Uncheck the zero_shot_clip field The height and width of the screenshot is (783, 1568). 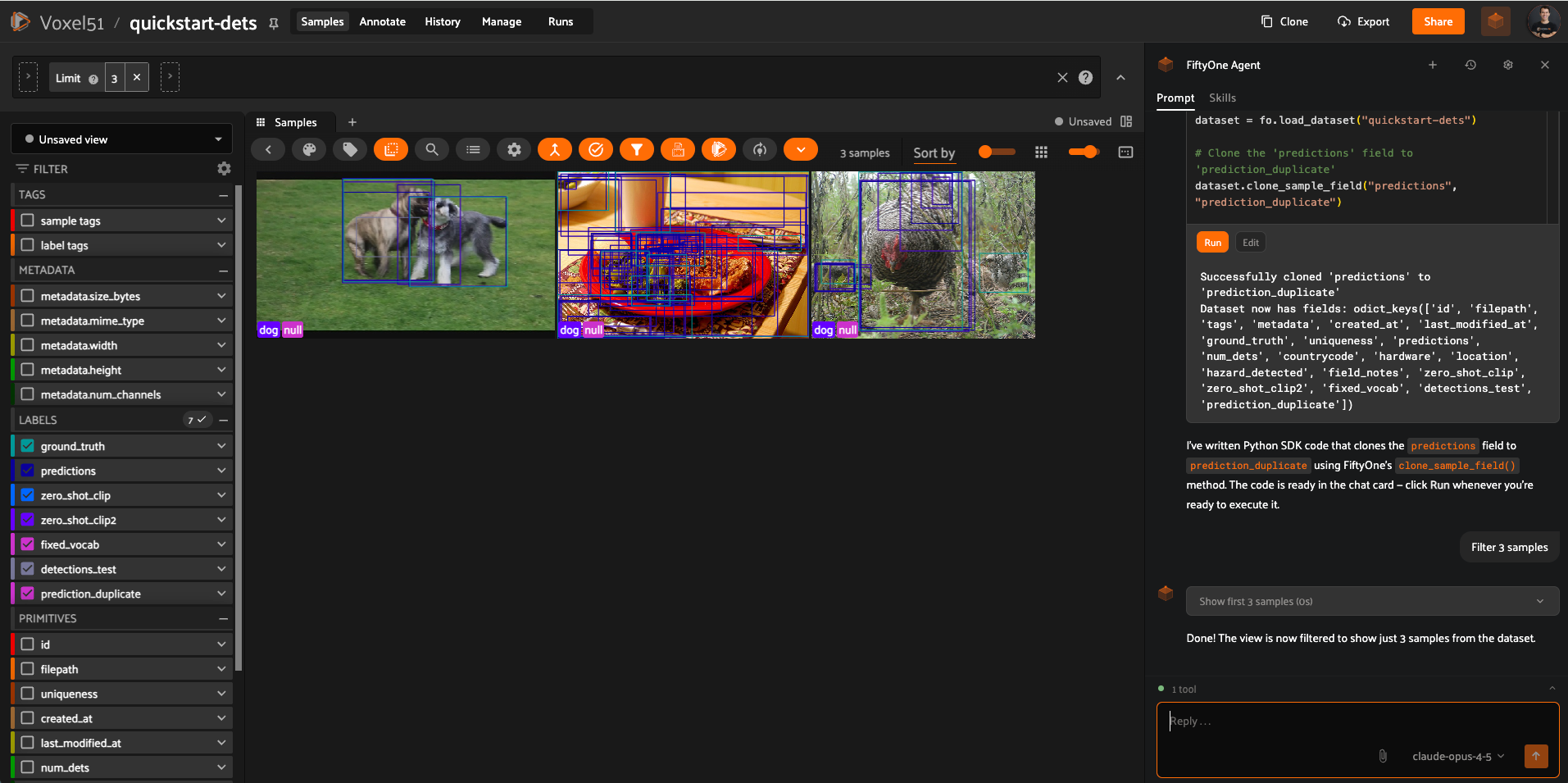[x=28, y=495]
